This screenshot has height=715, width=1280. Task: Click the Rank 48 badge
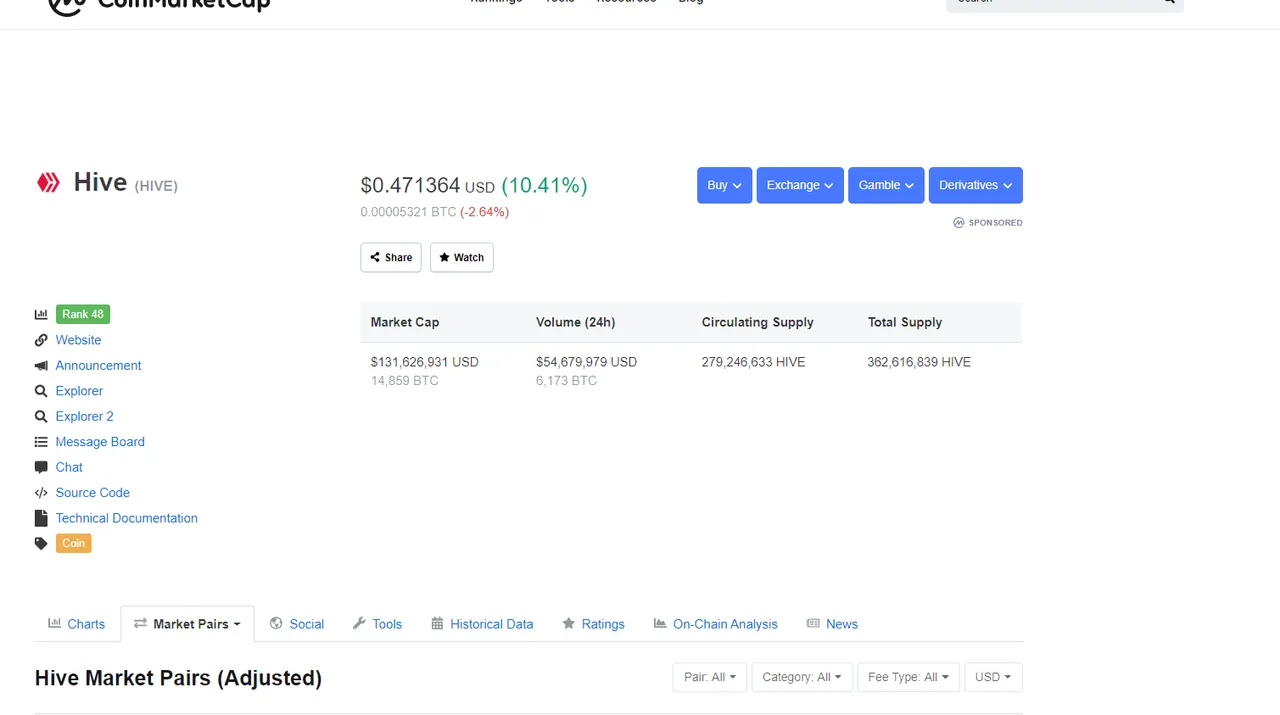(83, 314)
